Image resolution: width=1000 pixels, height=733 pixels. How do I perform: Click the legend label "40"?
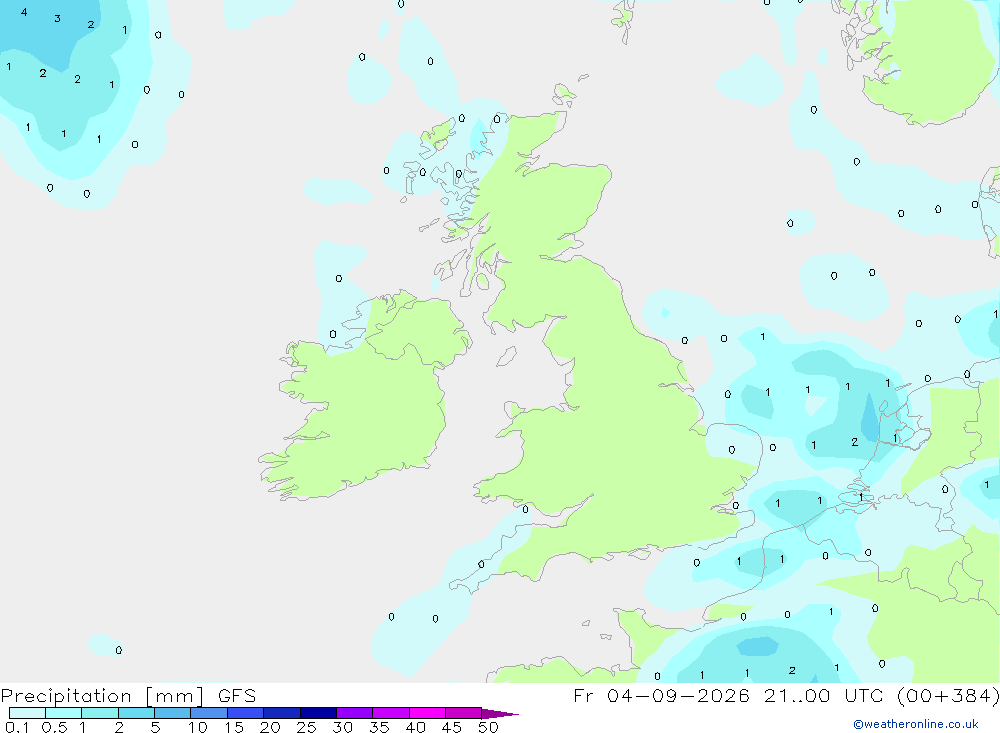click(415, 727)
